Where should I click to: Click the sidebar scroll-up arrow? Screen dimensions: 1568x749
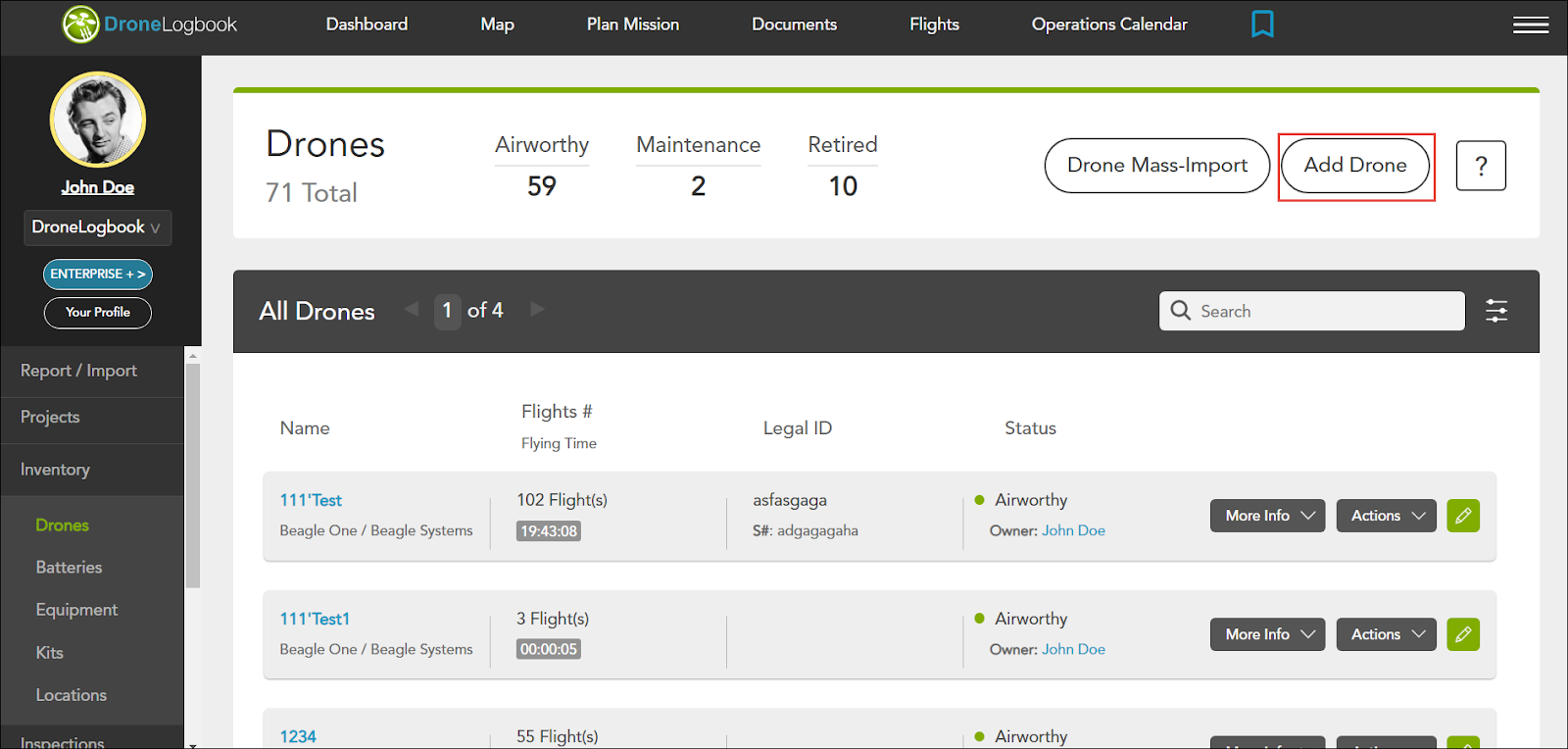[193, 355]
